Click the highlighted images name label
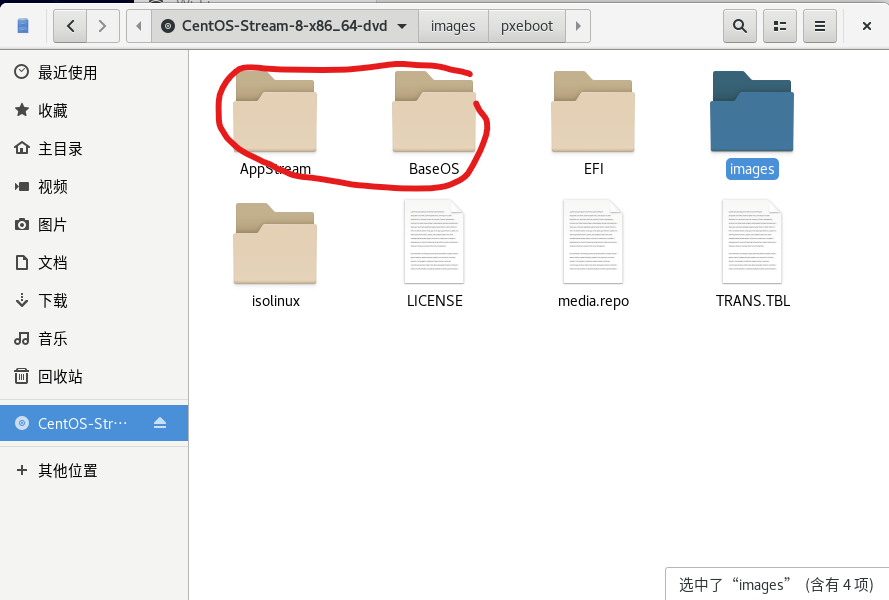The image size is (889, 600). coord(752,169)
